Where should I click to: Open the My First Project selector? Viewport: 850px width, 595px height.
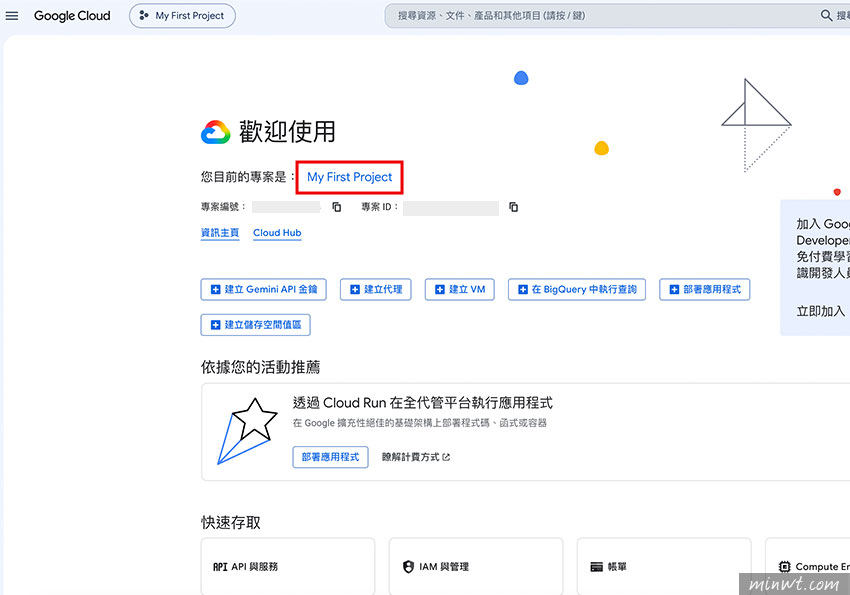(x=182, y=16)
